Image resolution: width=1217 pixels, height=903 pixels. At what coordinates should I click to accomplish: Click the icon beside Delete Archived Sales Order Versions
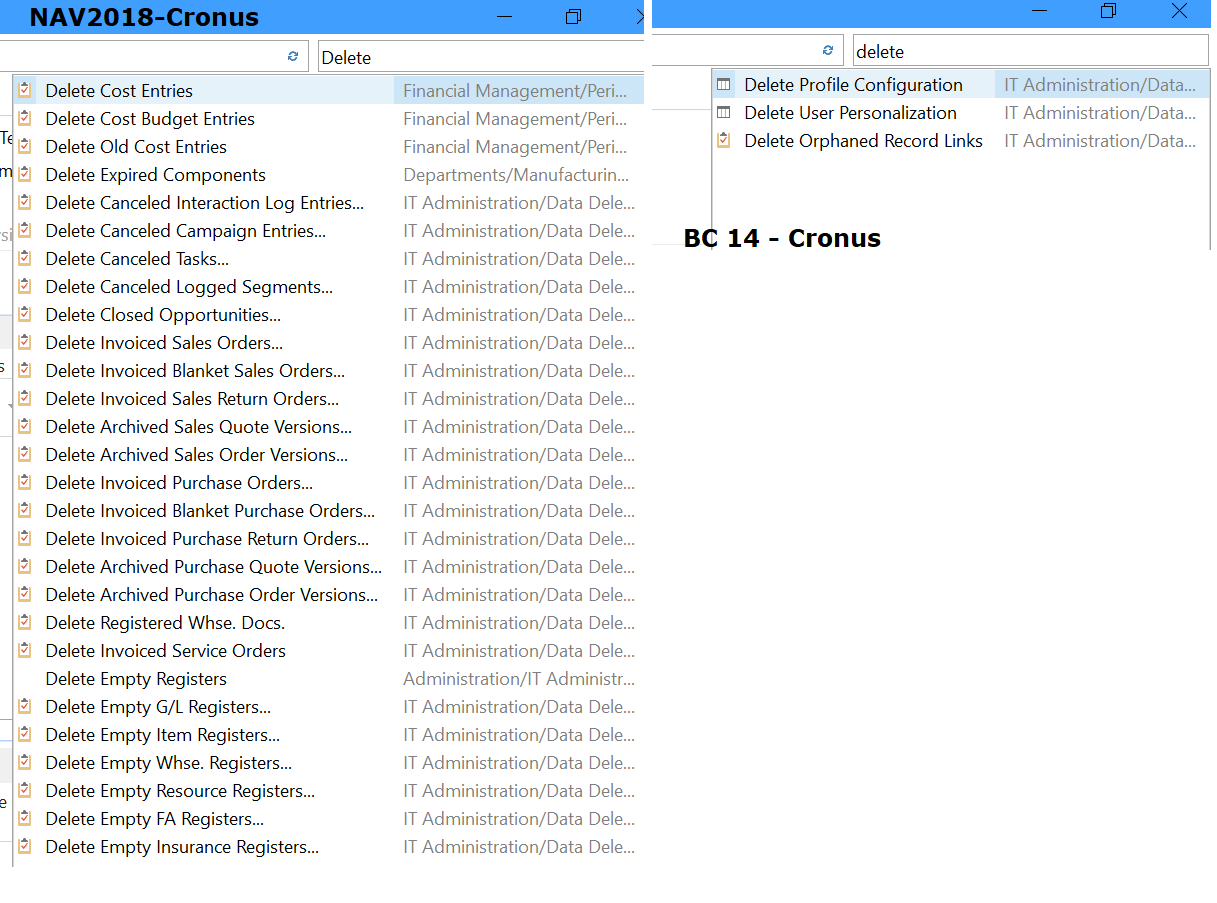point(25,454)
